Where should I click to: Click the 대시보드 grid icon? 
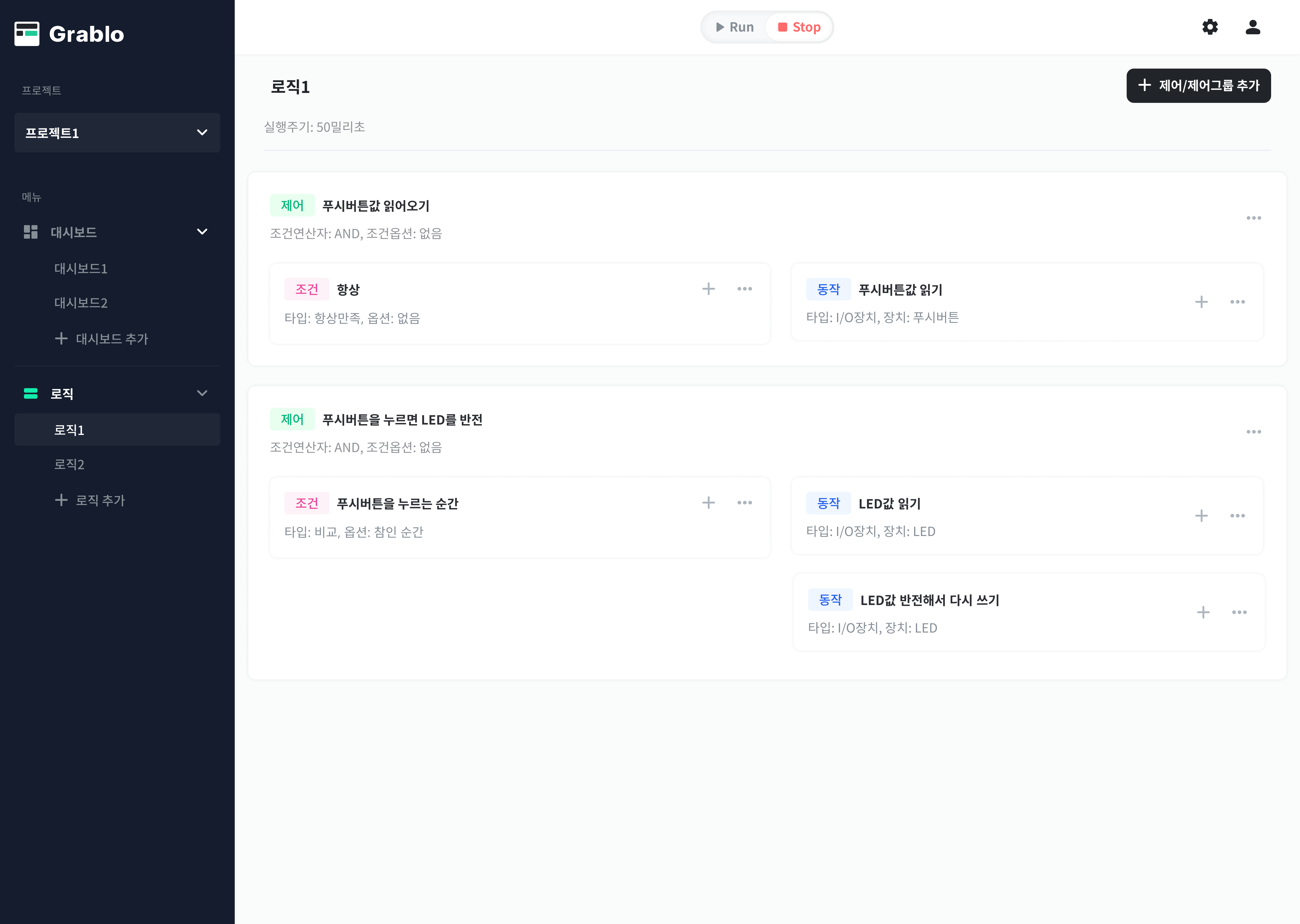pyautogui.click(x=31, y=232)
